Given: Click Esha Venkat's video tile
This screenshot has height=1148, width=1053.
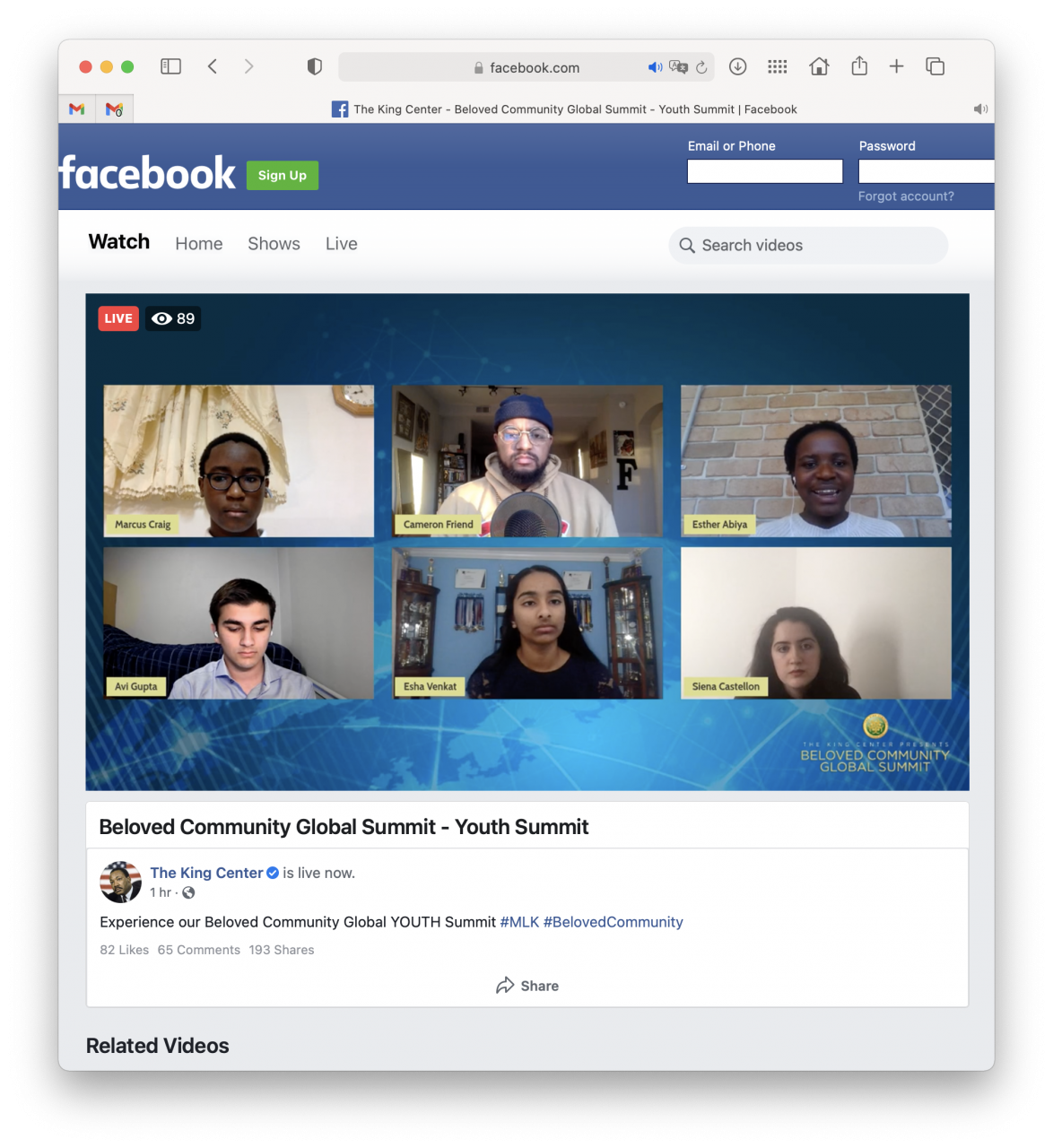Looking at the screenshot, I should coord(527,623).
